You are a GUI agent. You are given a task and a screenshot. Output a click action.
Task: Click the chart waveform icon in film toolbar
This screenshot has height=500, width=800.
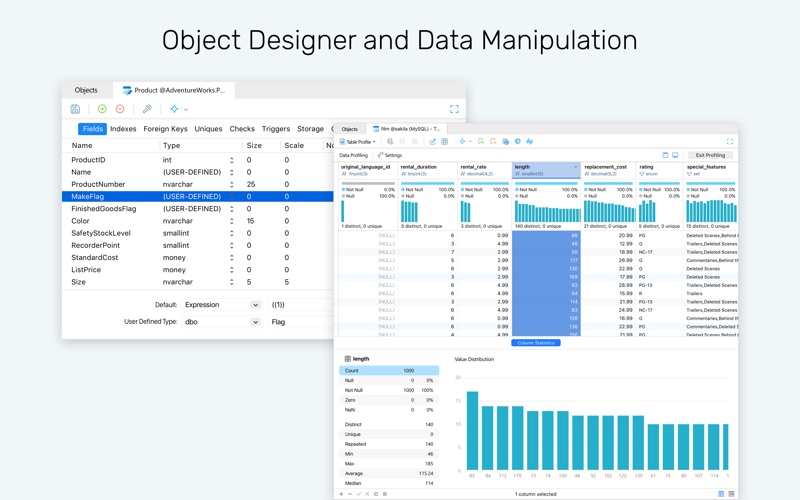530,141
